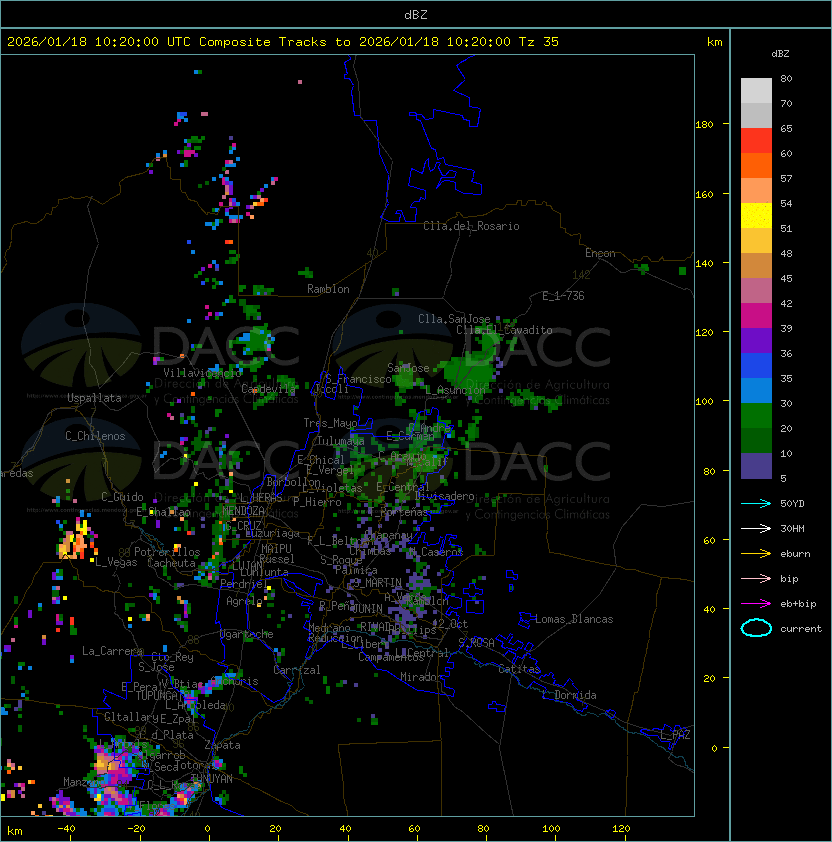Click the 'E_1-736' map label
832x842 pixels.
(x=563, y=296)
